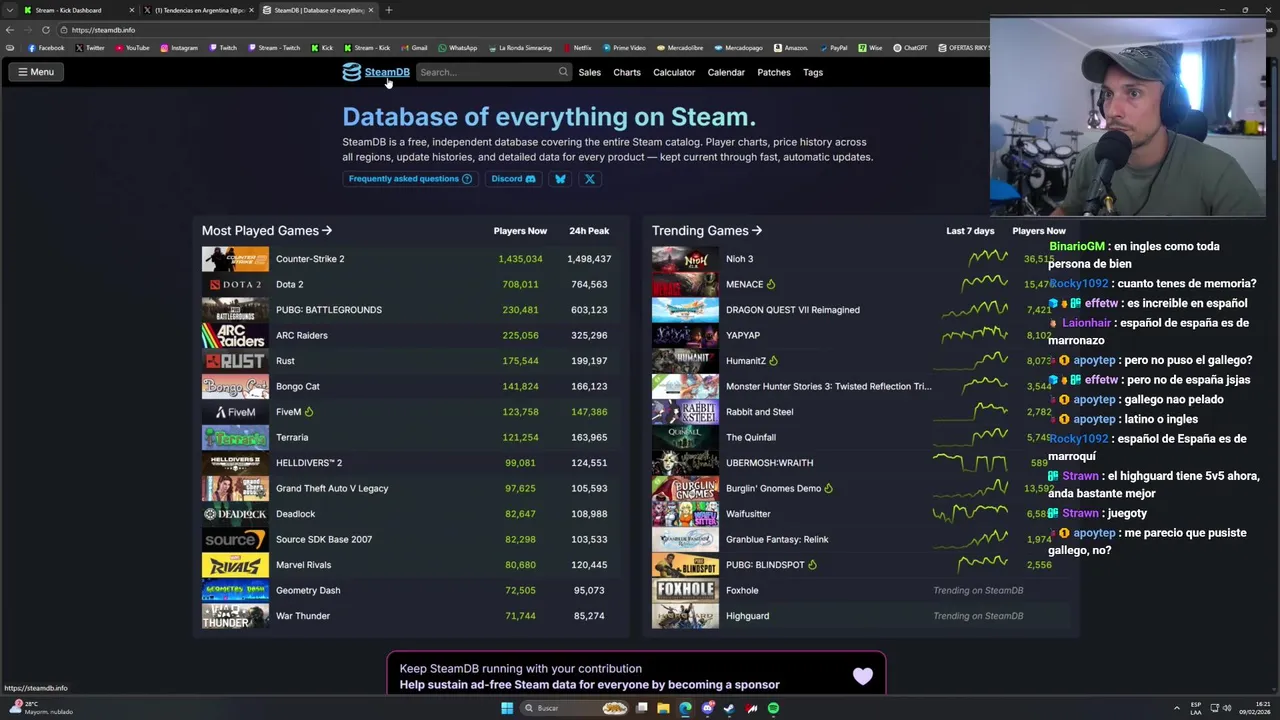Image resolution: width=1280 pixels, height=720 pixels.
Task: Click the SteamDB logo link
Action: [376, 72]
